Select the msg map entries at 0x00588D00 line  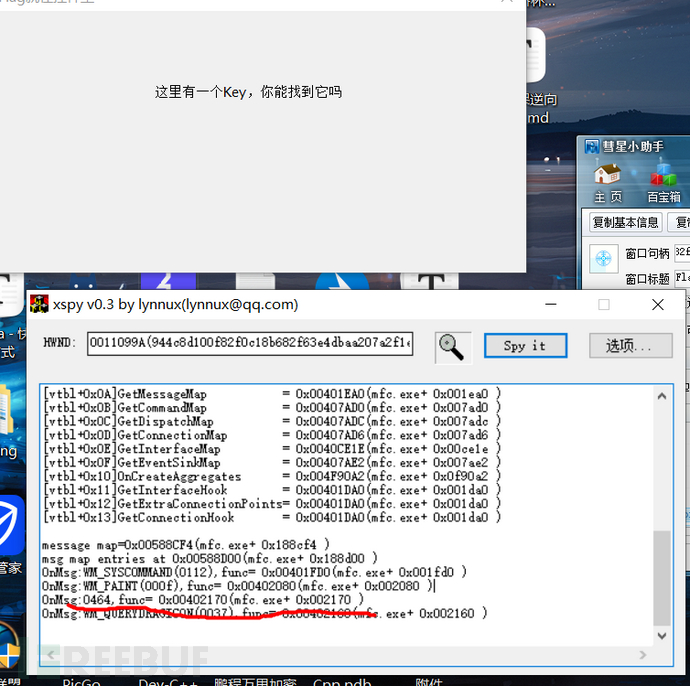(209, 559)
